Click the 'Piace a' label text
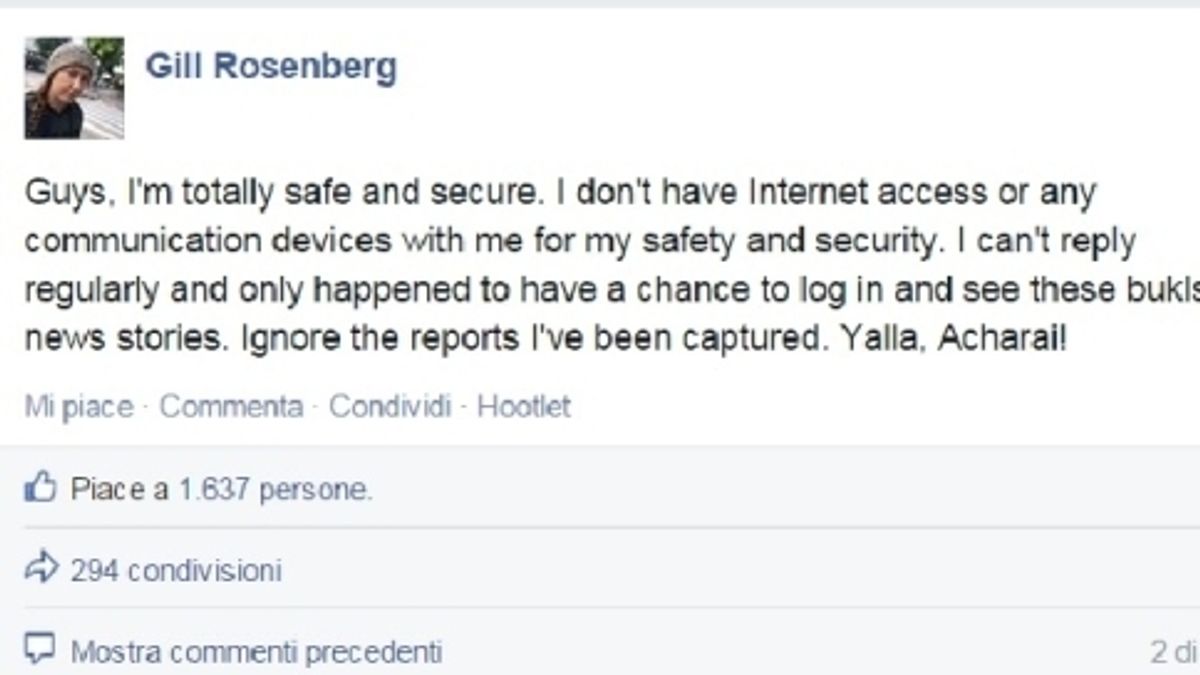Screen dimensions: 1200x675 pos(119,490)
